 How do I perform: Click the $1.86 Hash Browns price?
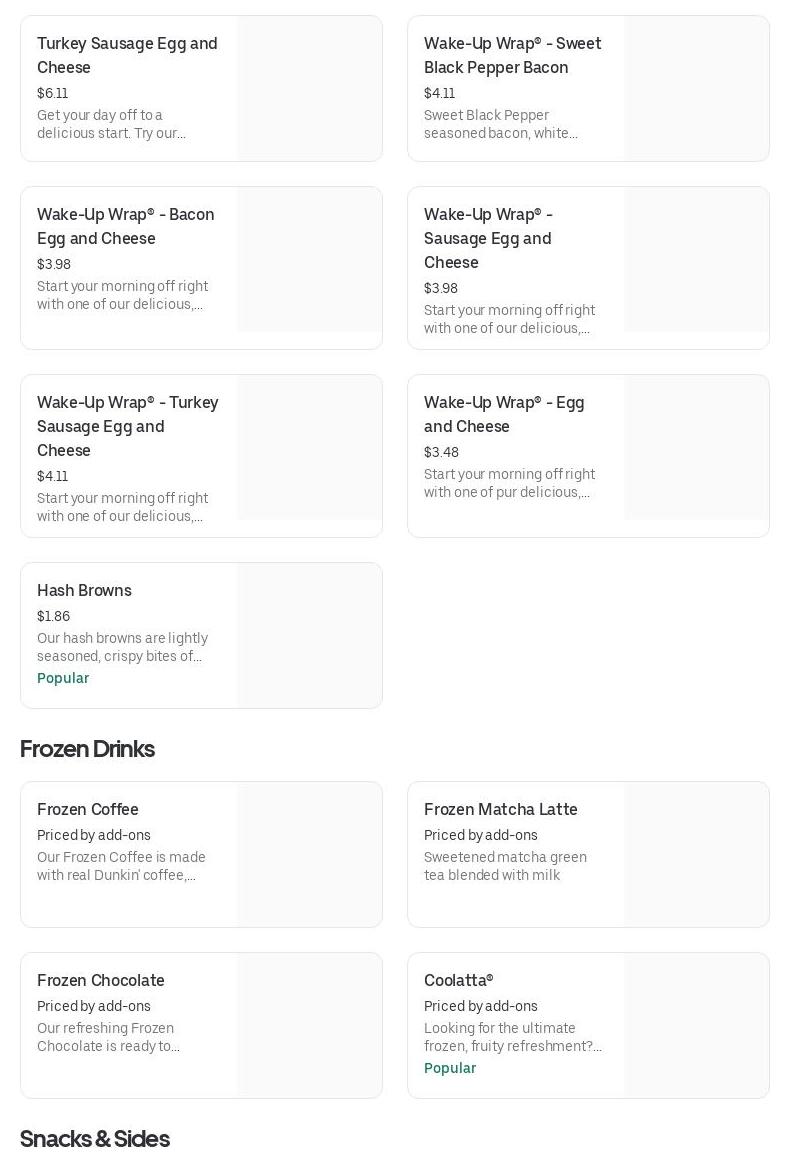54,616
